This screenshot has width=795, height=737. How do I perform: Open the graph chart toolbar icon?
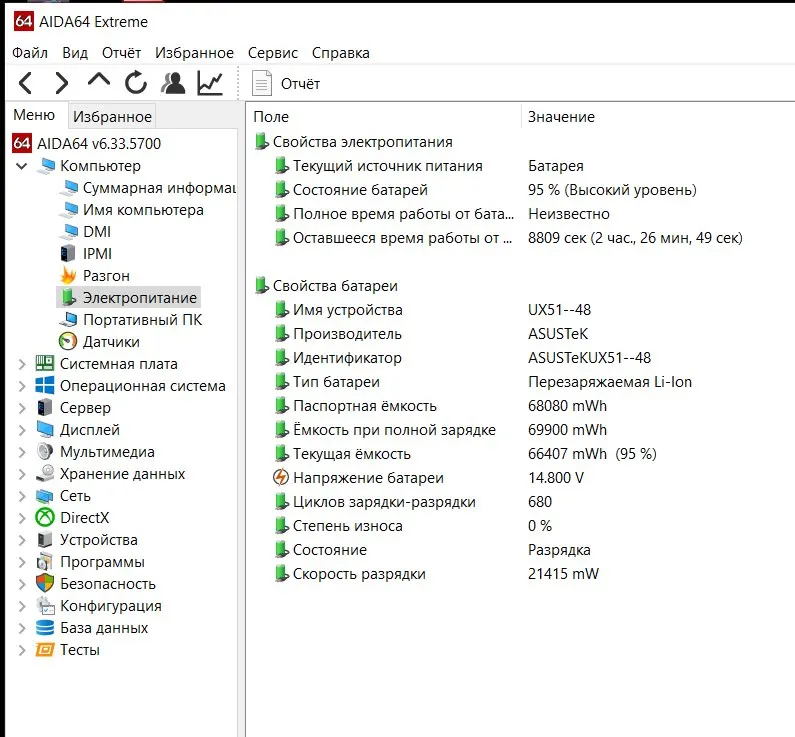click(210, 83)
